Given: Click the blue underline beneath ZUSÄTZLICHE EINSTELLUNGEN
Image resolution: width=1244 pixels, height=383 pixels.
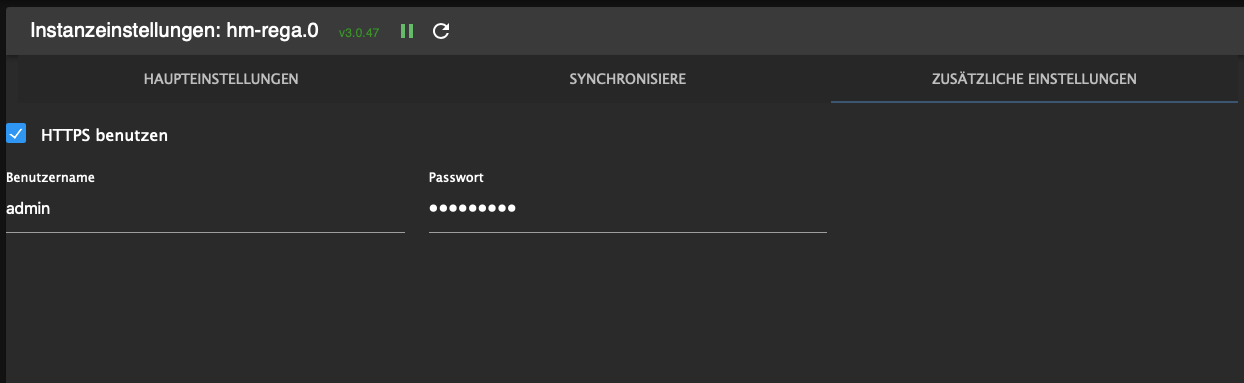Looking at the screenshot, I should [x=1034, y=102].
